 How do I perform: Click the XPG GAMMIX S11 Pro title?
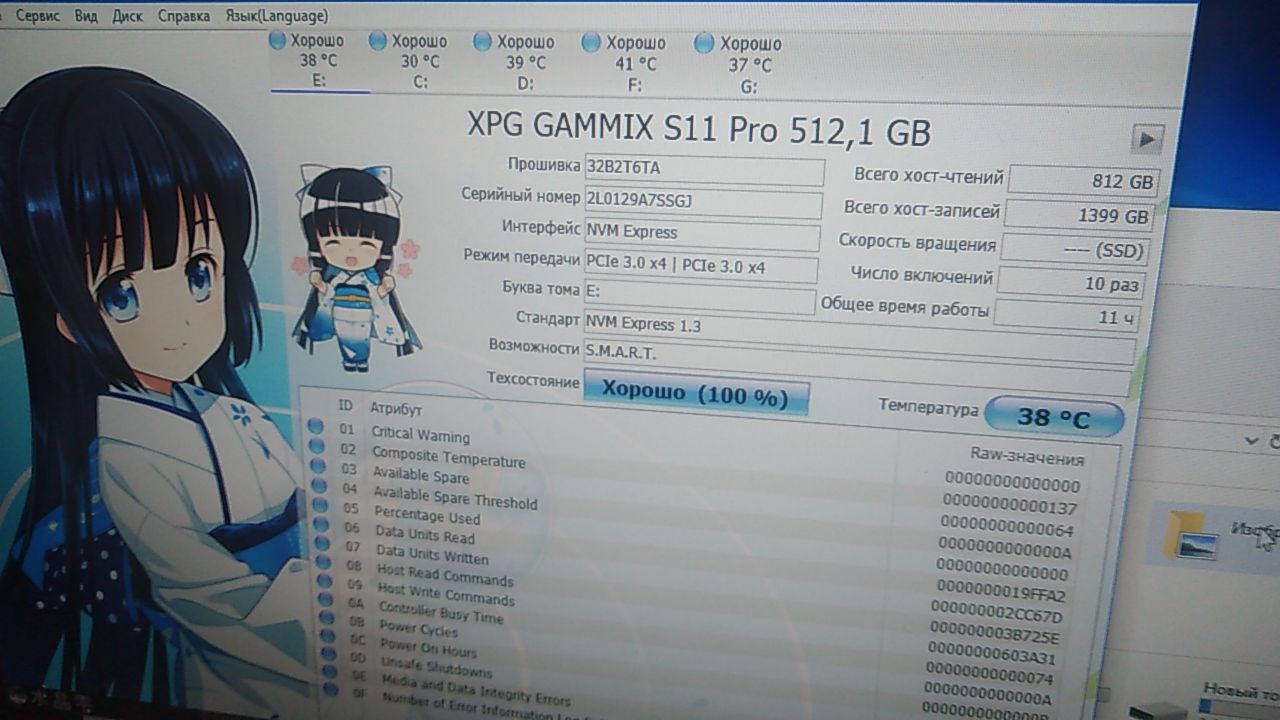[x=699, y=130]
